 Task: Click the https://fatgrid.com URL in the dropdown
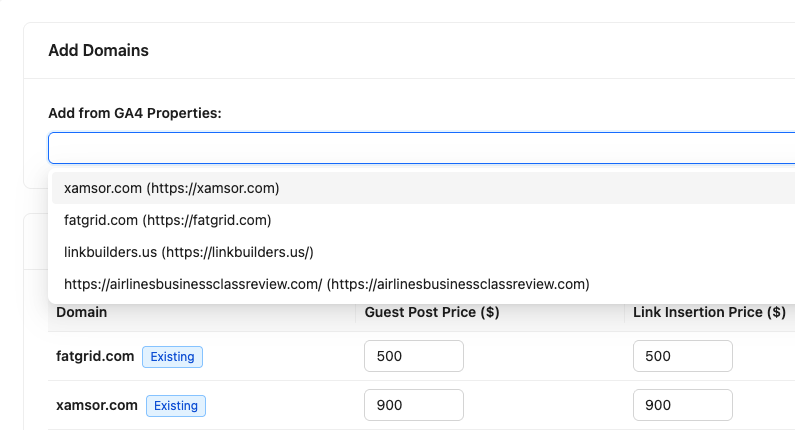[x=207, y=220]
